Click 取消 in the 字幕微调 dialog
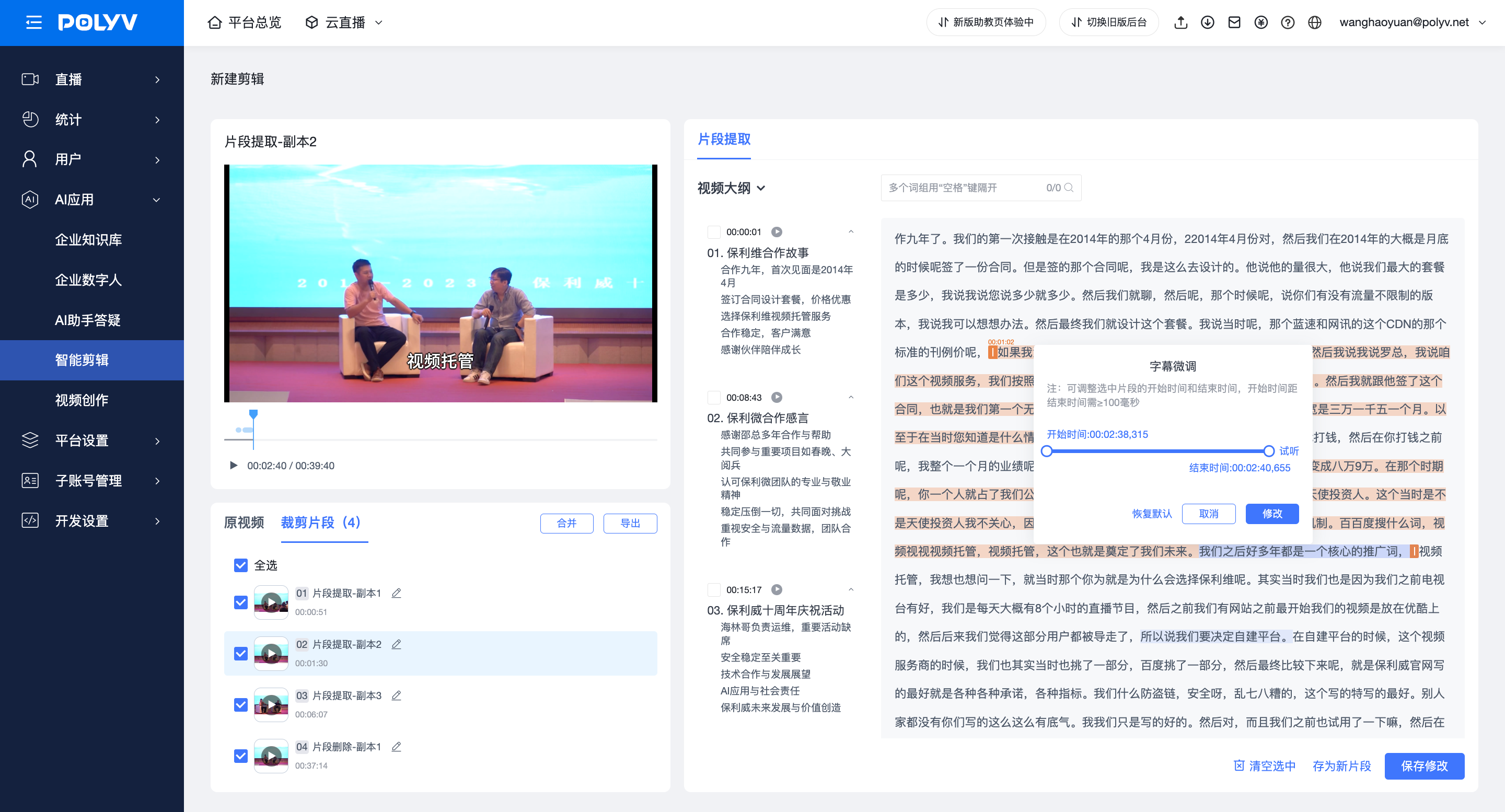The width and height of the screenshot is (1505, 812). tap(1208, 514)
